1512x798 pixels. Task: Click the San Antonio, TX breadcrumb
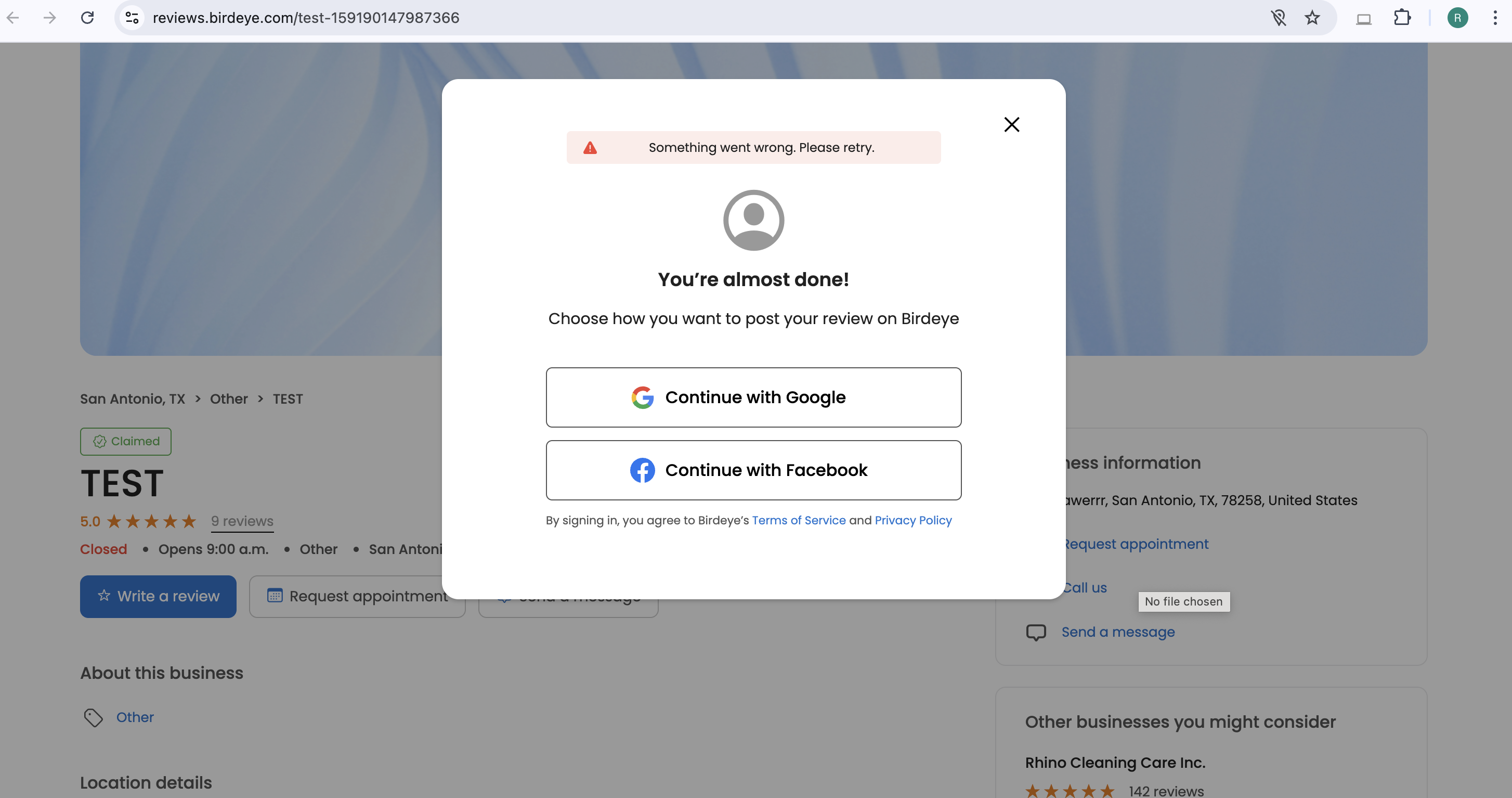coord(133,398)
